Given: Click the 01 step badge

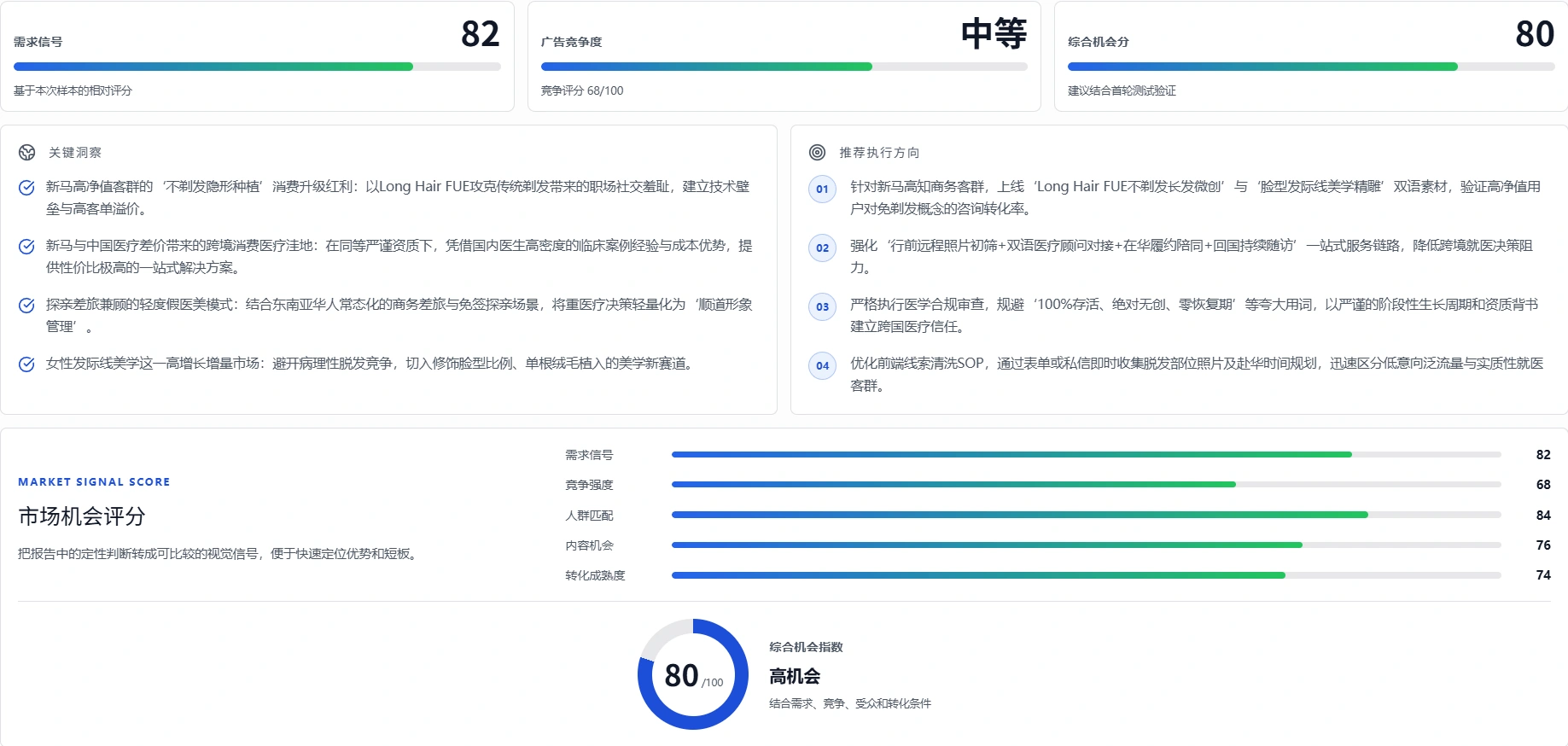Looking at the screenshot, I should (823, 189).
